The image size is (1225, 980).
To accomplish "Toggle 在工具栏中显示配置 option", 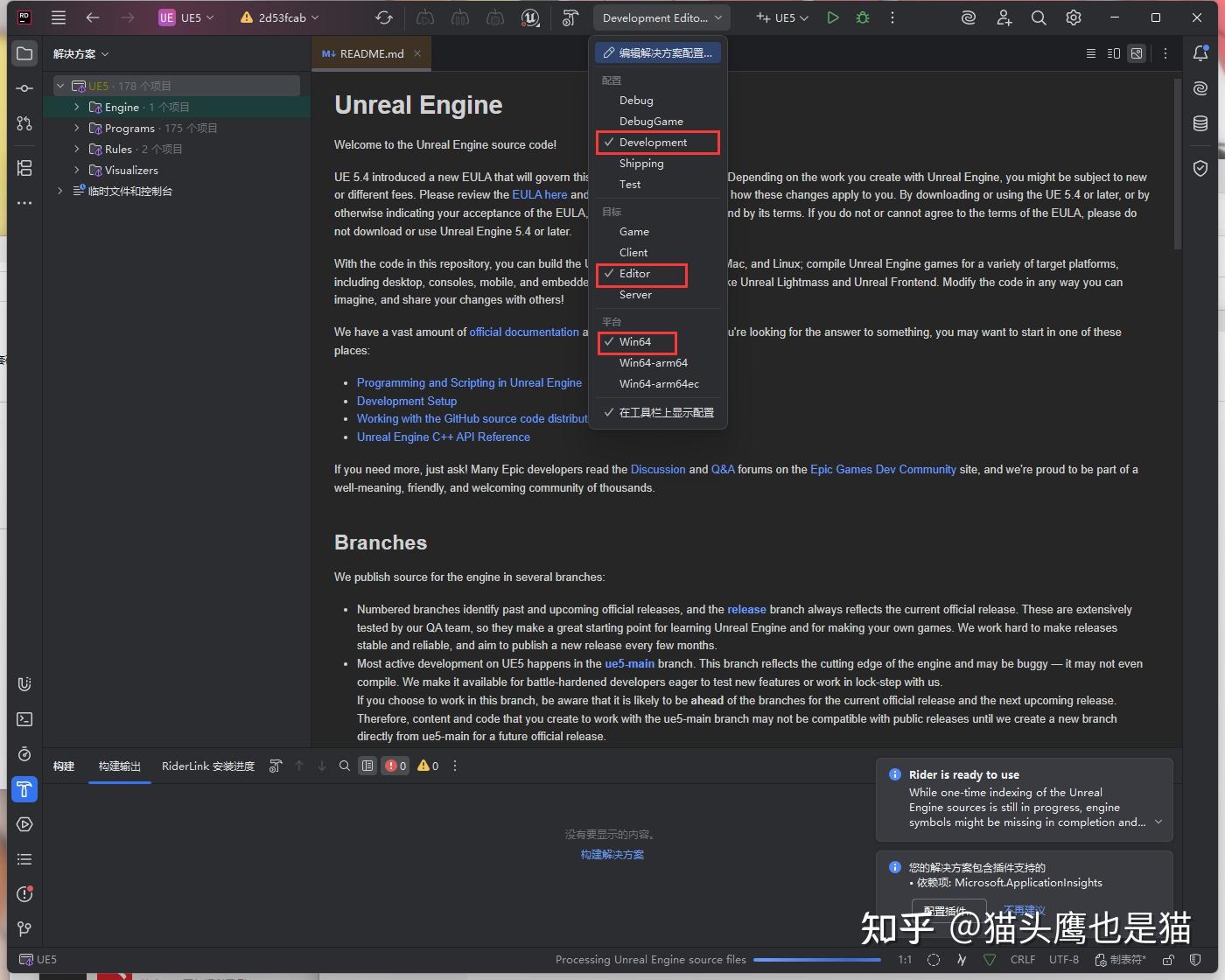I will 667,411.
